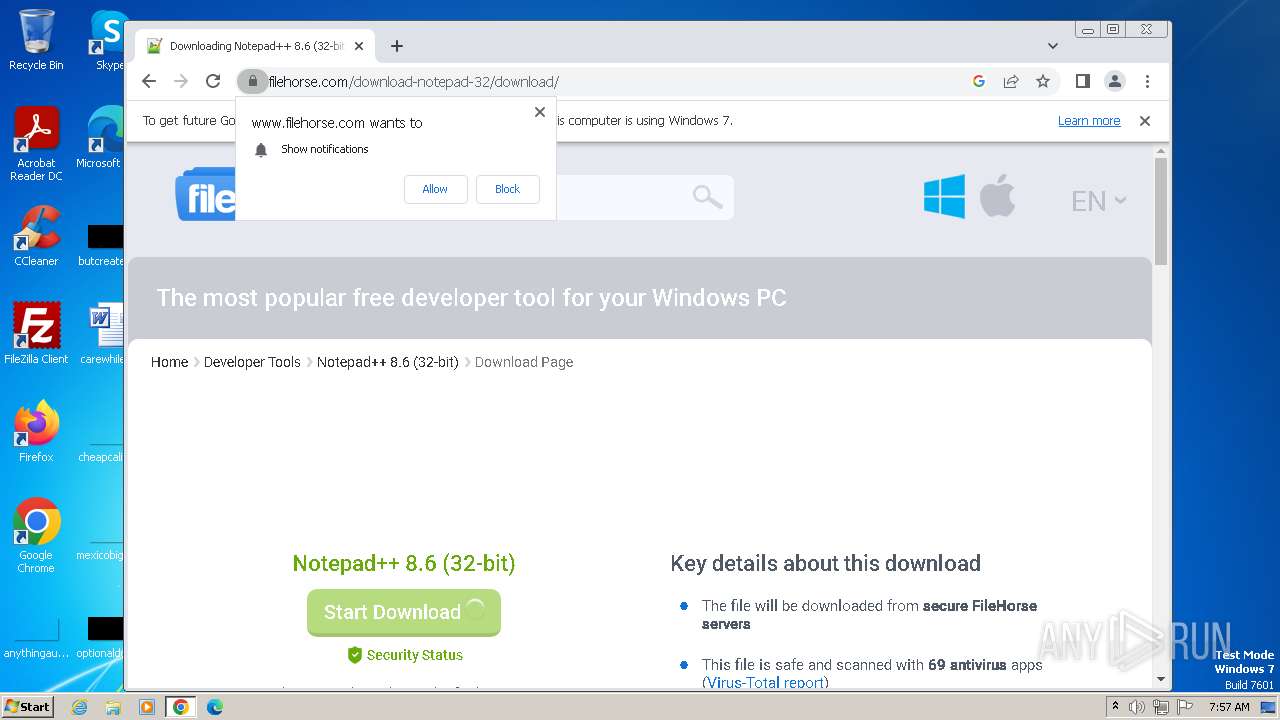Open Microsoft Edge from the taskbar
The image size is (1280, 720).
(x=214, y=707)
